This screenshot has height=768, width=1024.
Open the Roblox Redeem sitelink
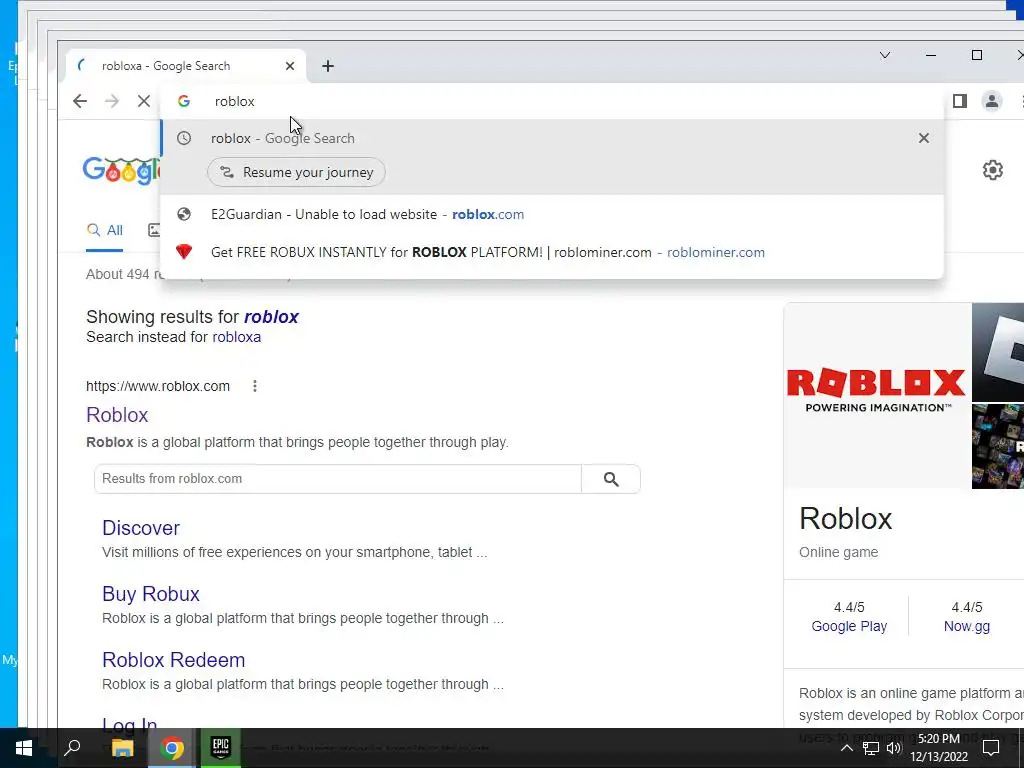(x=174, y=660)
